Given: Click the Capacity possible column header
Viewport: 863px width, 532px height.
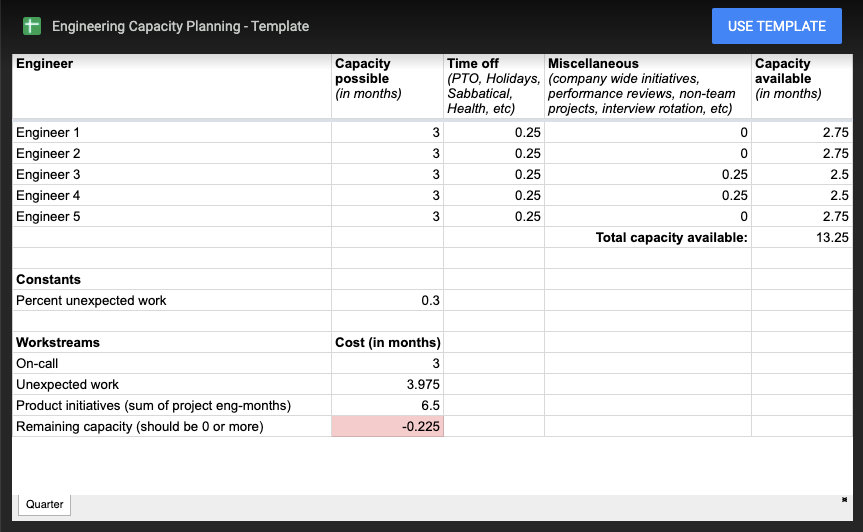Looking at the screenshot, I should [387, 86].
